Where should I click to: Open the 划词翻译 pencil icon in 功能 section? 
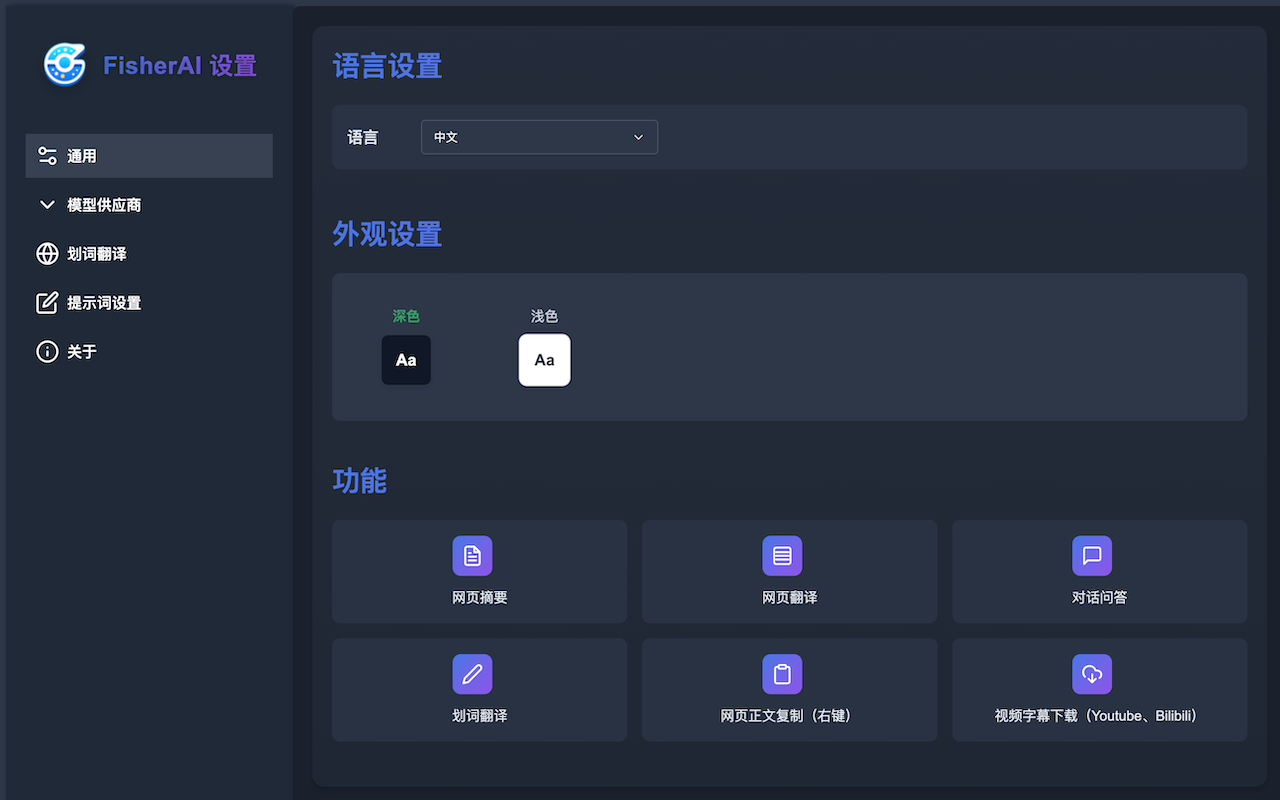(x=472, y=674)
